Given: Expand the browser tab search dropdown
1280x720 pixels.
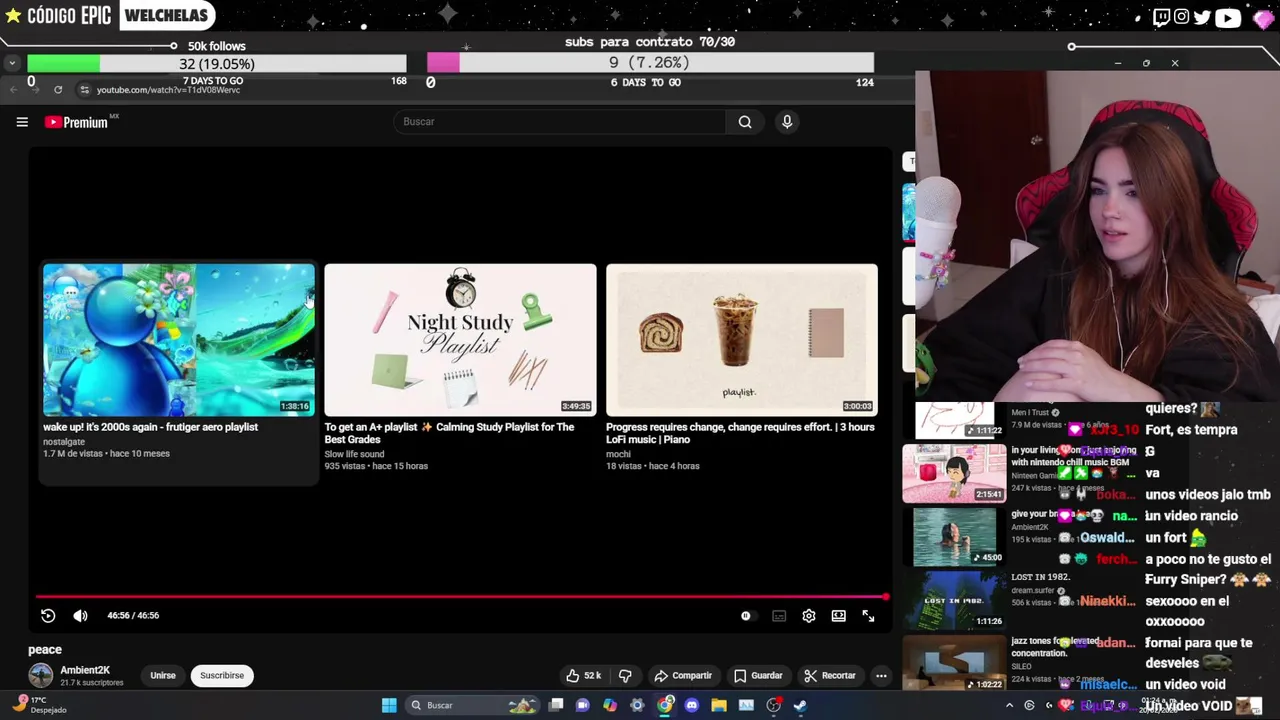Looking at the screenshot, I should [x=11, y=63].
